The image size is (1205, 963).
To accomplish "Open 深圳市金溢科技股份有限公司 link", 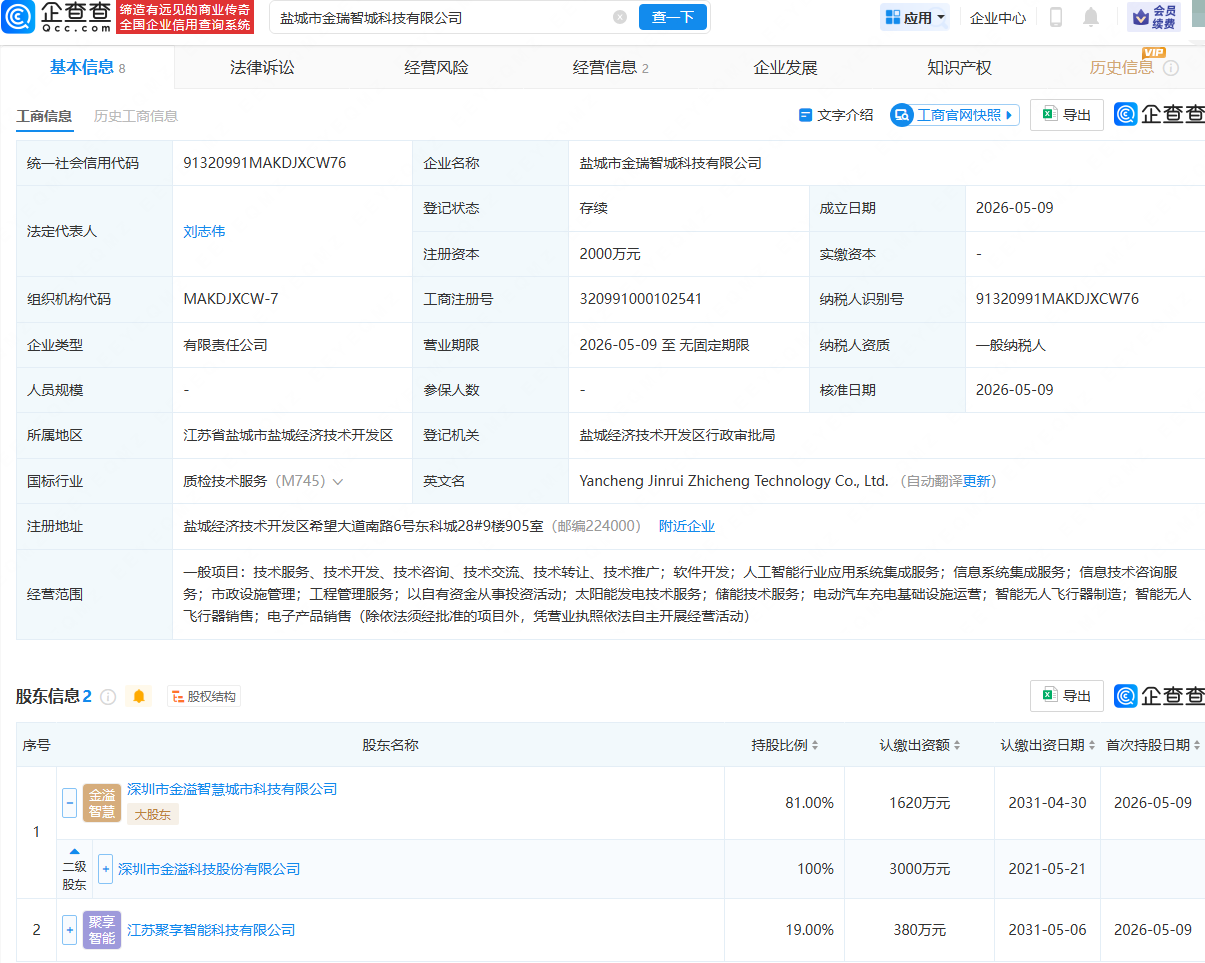I will 209,869.
